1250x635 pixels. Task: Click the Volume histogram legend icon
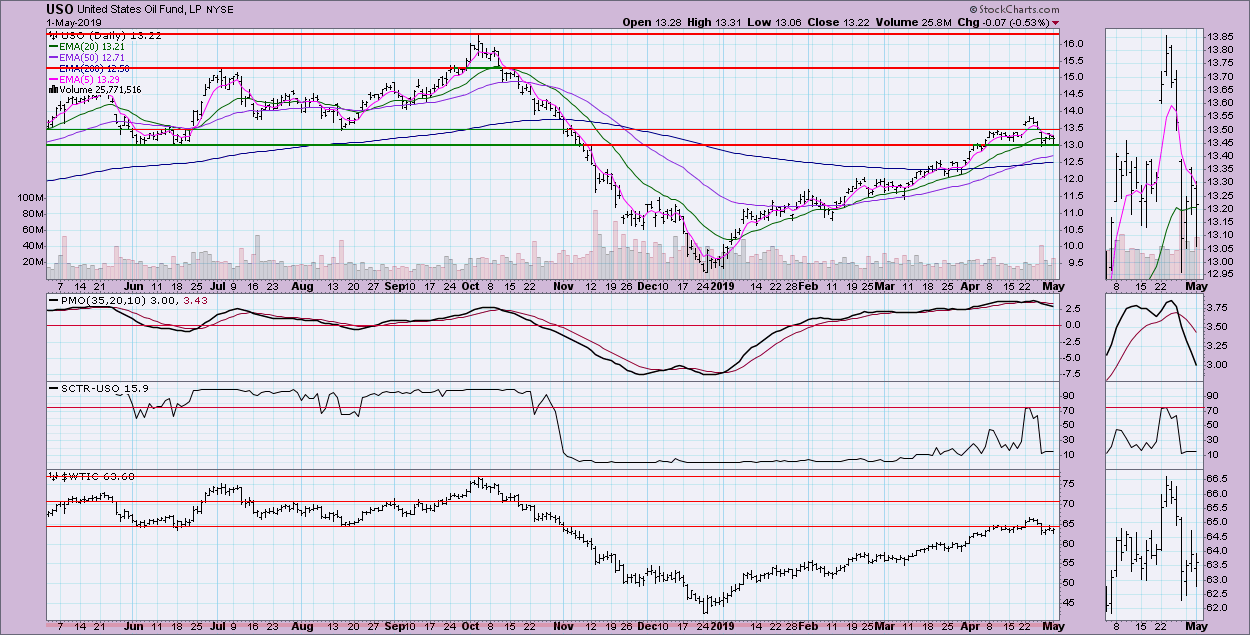(x=52, y=89)
